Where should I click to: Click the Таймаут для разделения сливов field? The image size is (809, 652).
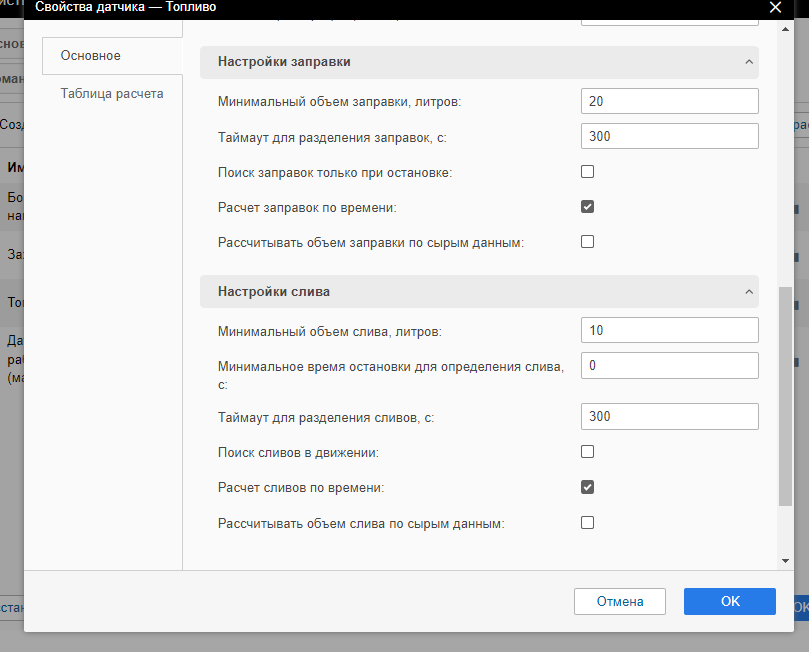pos(669,416)
